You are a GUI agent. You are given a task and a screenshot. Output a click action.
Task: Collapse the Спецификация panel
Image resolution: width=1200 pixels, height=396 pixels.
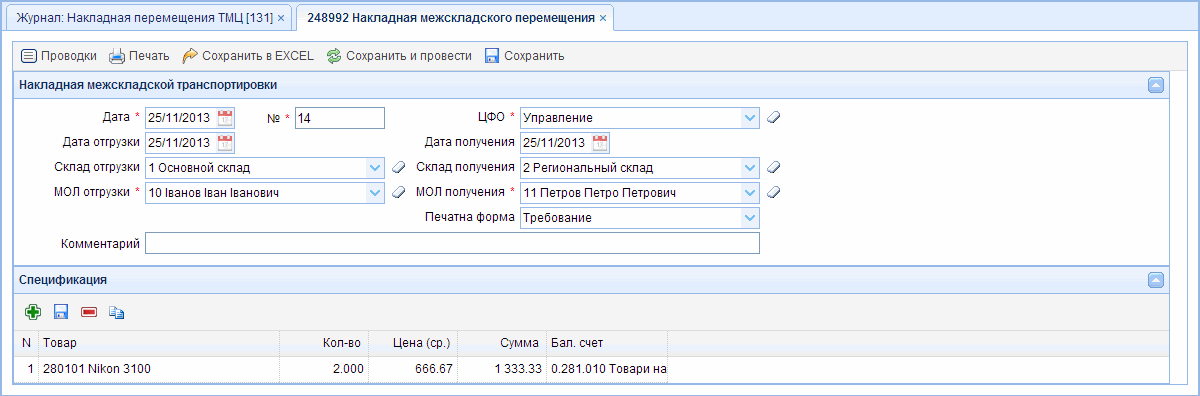pos(1155,280)
